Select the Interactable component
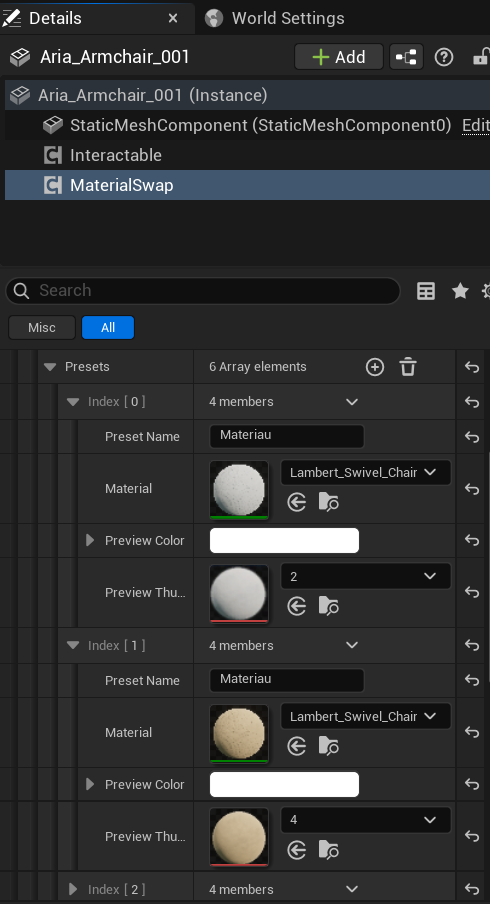490x904 pixels. [x=247, y=155]
